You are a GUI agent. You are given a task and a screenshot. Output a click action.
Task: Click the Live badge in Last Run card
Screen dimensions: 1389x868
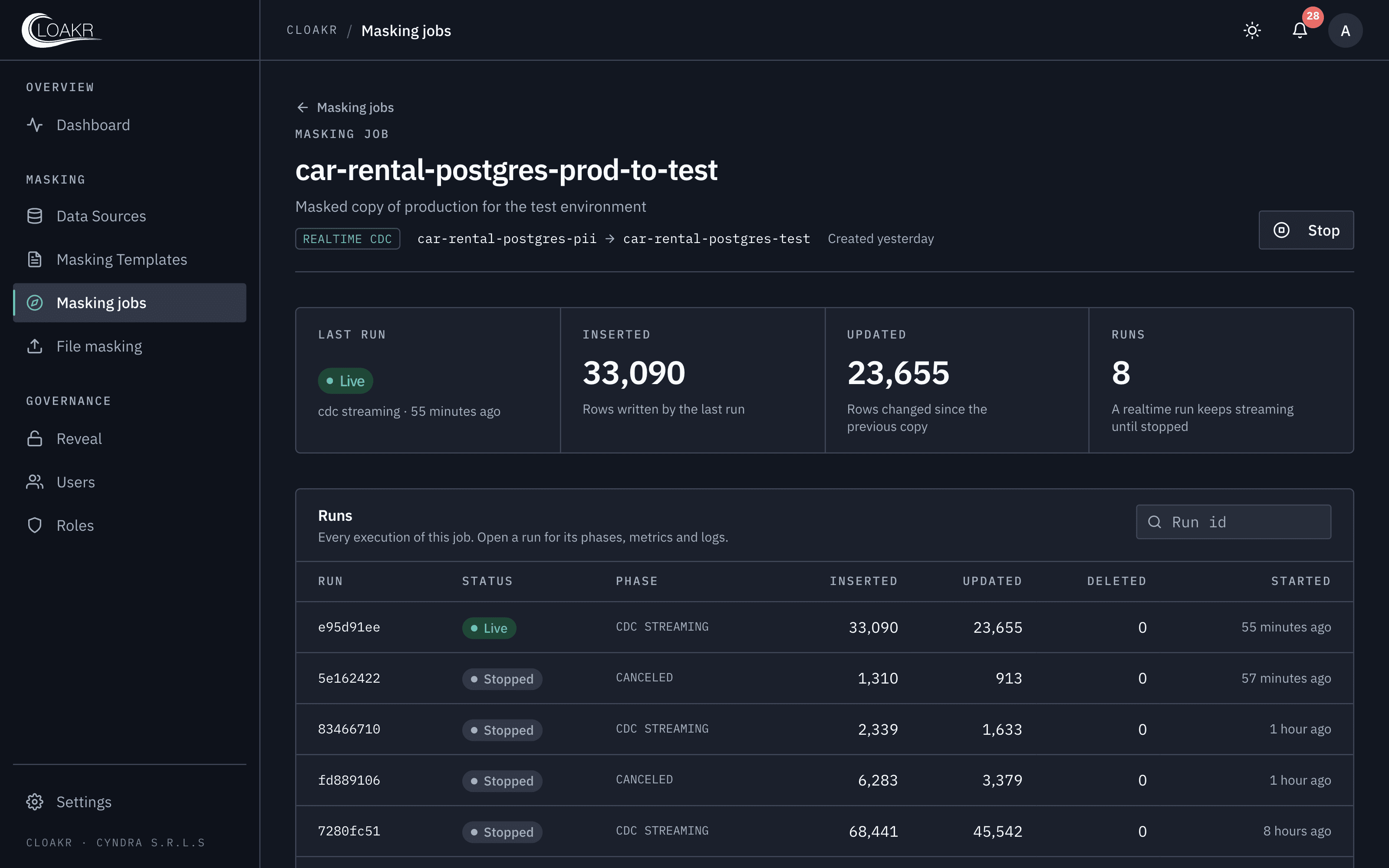[x=346, y=381]
